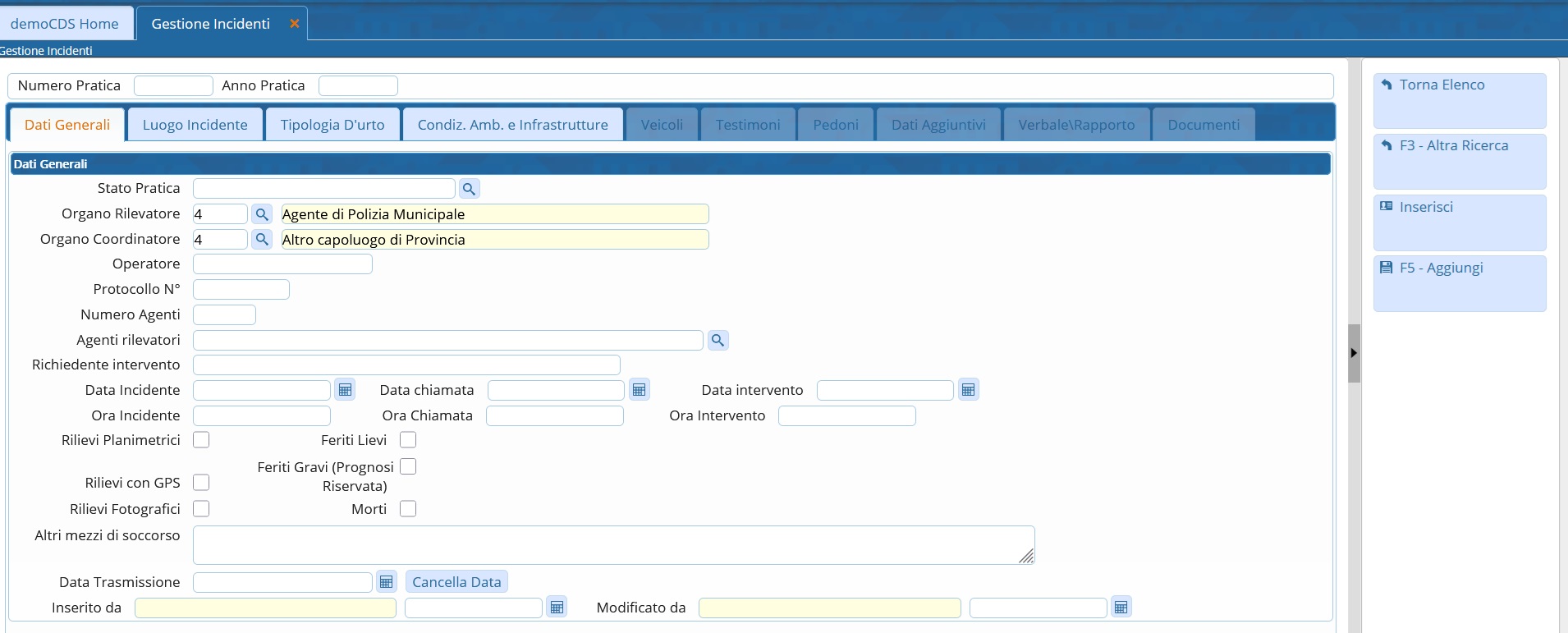
Task: Focus the Ora Chiamata field
Action: pos(555,415)
